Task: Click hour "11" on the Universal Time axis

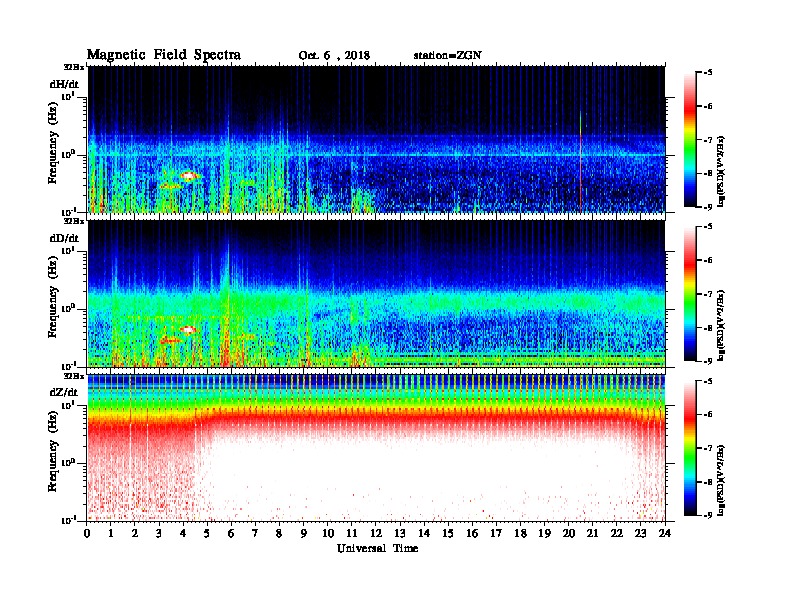Action: [x=352, y=533]
